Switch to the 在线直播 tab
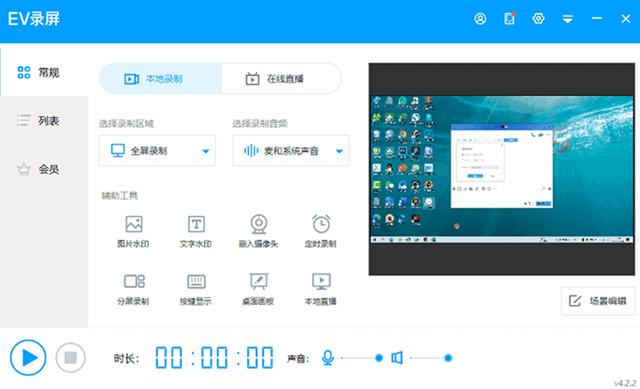The height and width of the screenshot is (389, 640). tap(281, 78)
